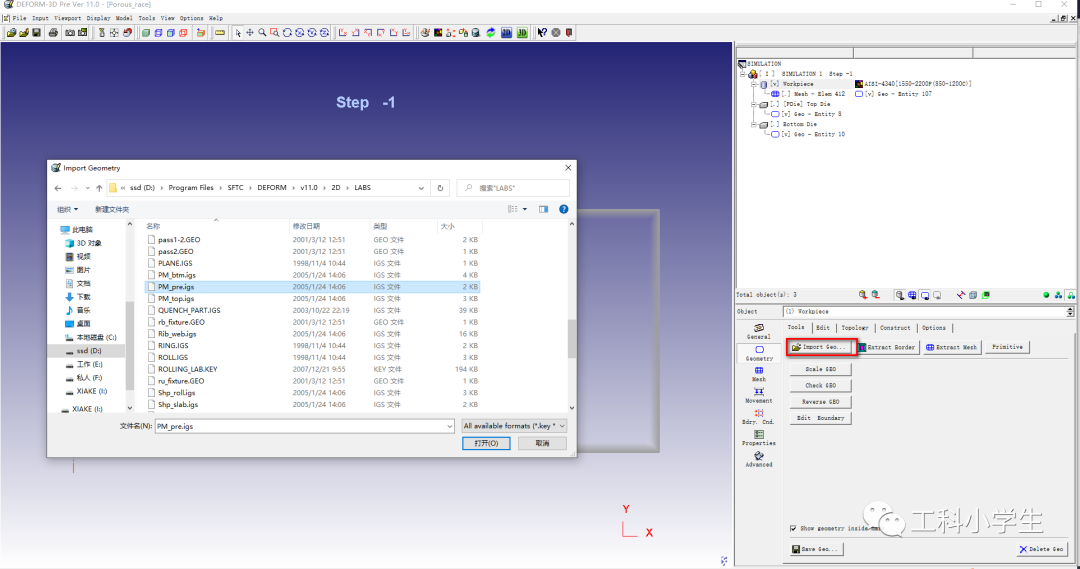Select the QUENCH_PART.IGS file
The width and height of the screenshot is (1080, 569).
point(189,310)
